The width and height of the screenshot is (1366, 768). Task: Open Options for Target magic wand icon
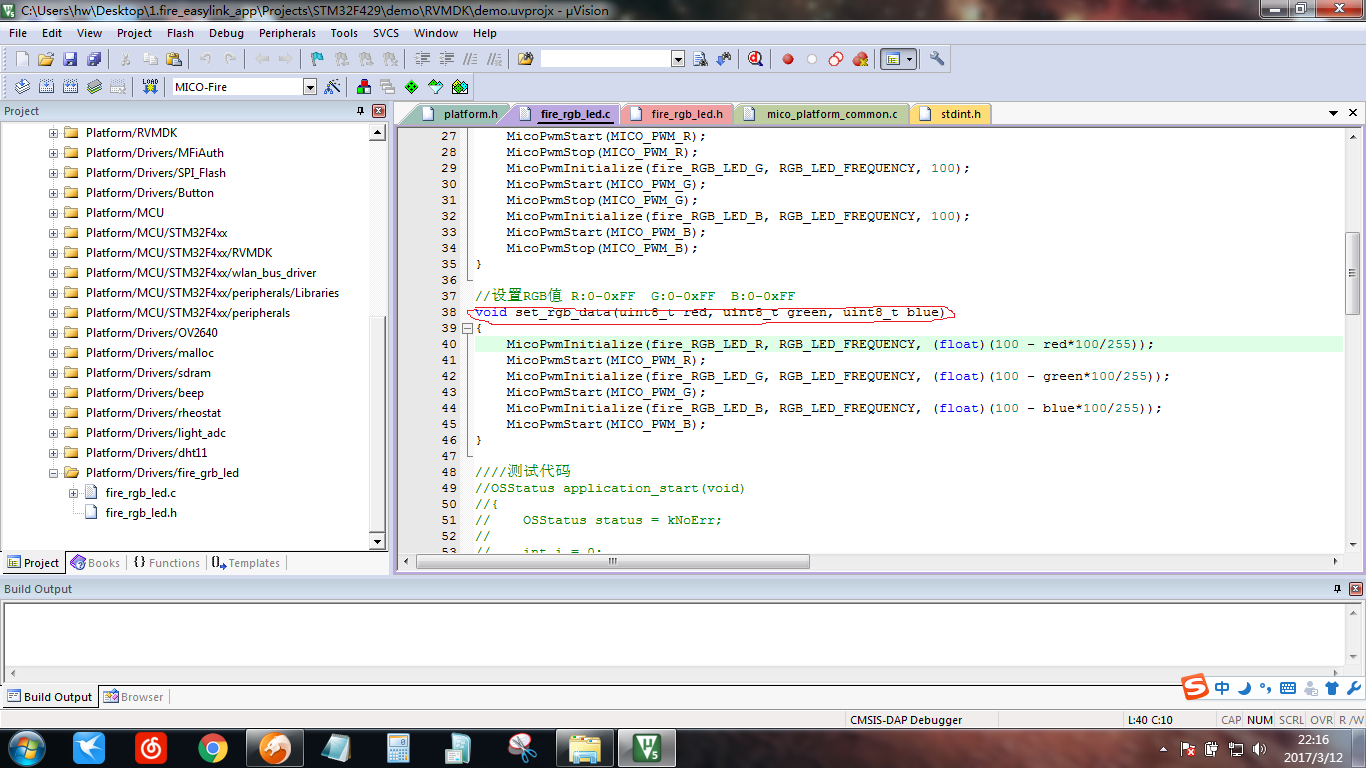coord(333,87)
